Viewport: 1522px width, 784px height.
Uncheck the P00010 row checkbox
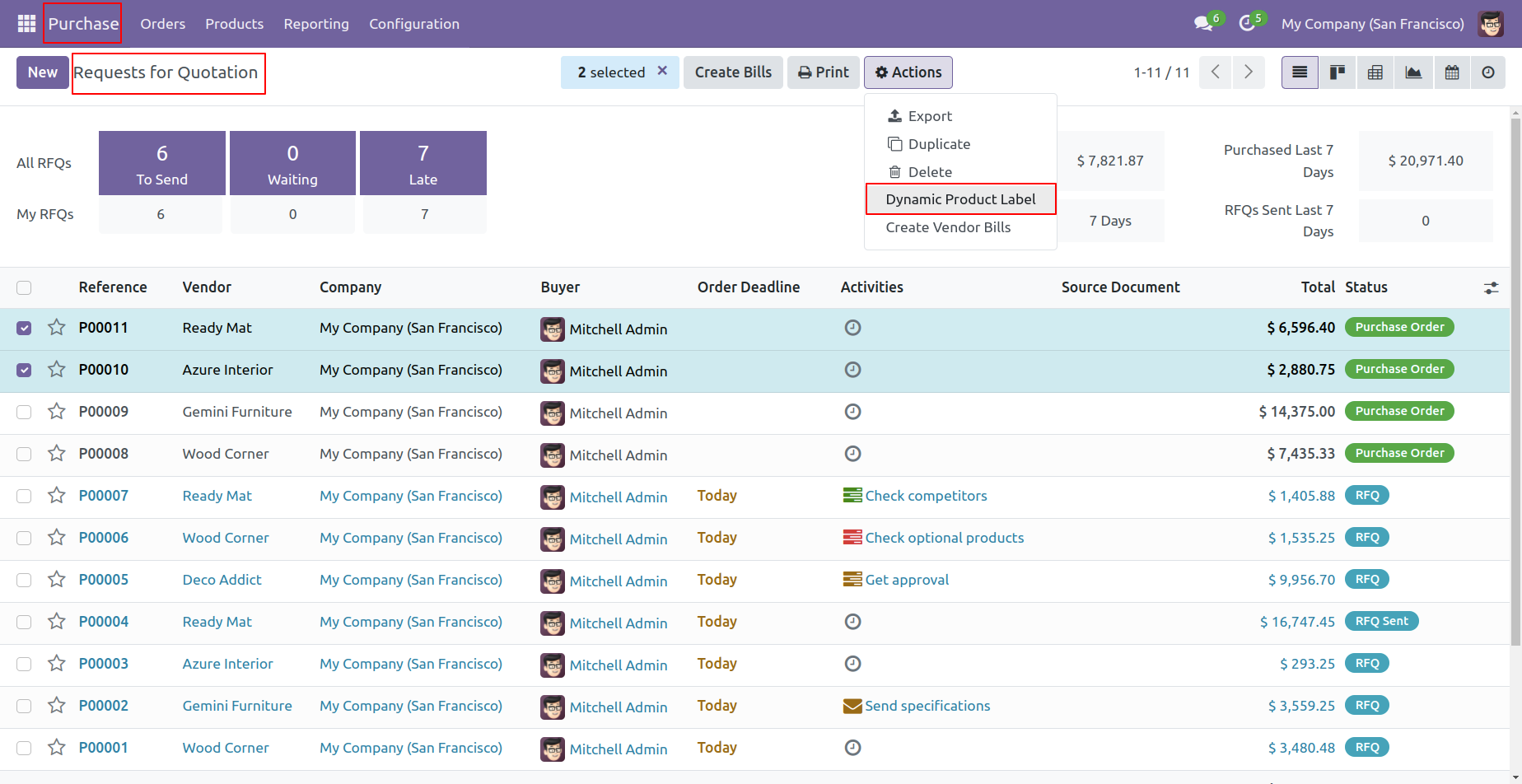(x=24, y=370)
